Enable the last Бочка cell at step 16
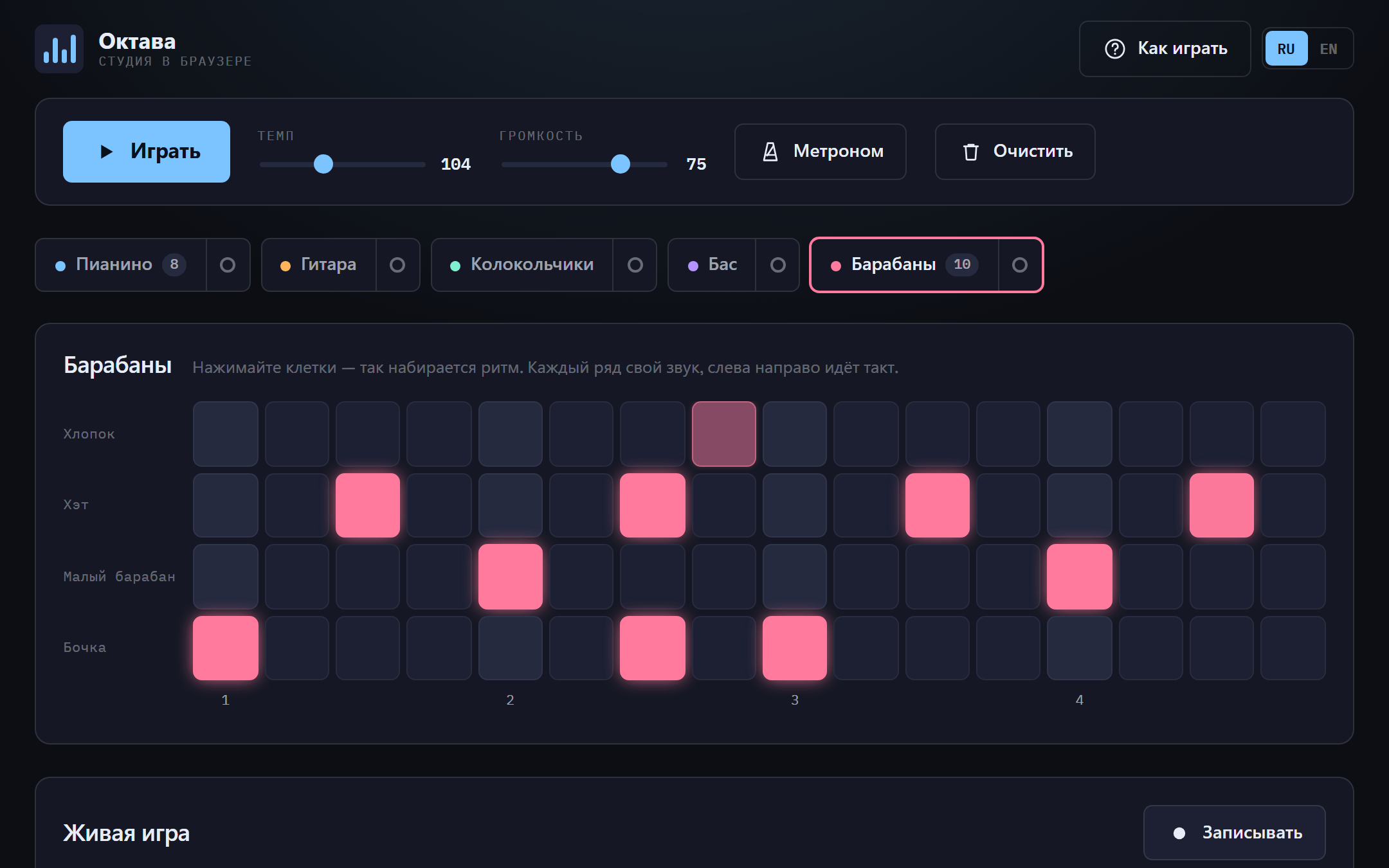1389x868 pixels. click(1293, 648)
